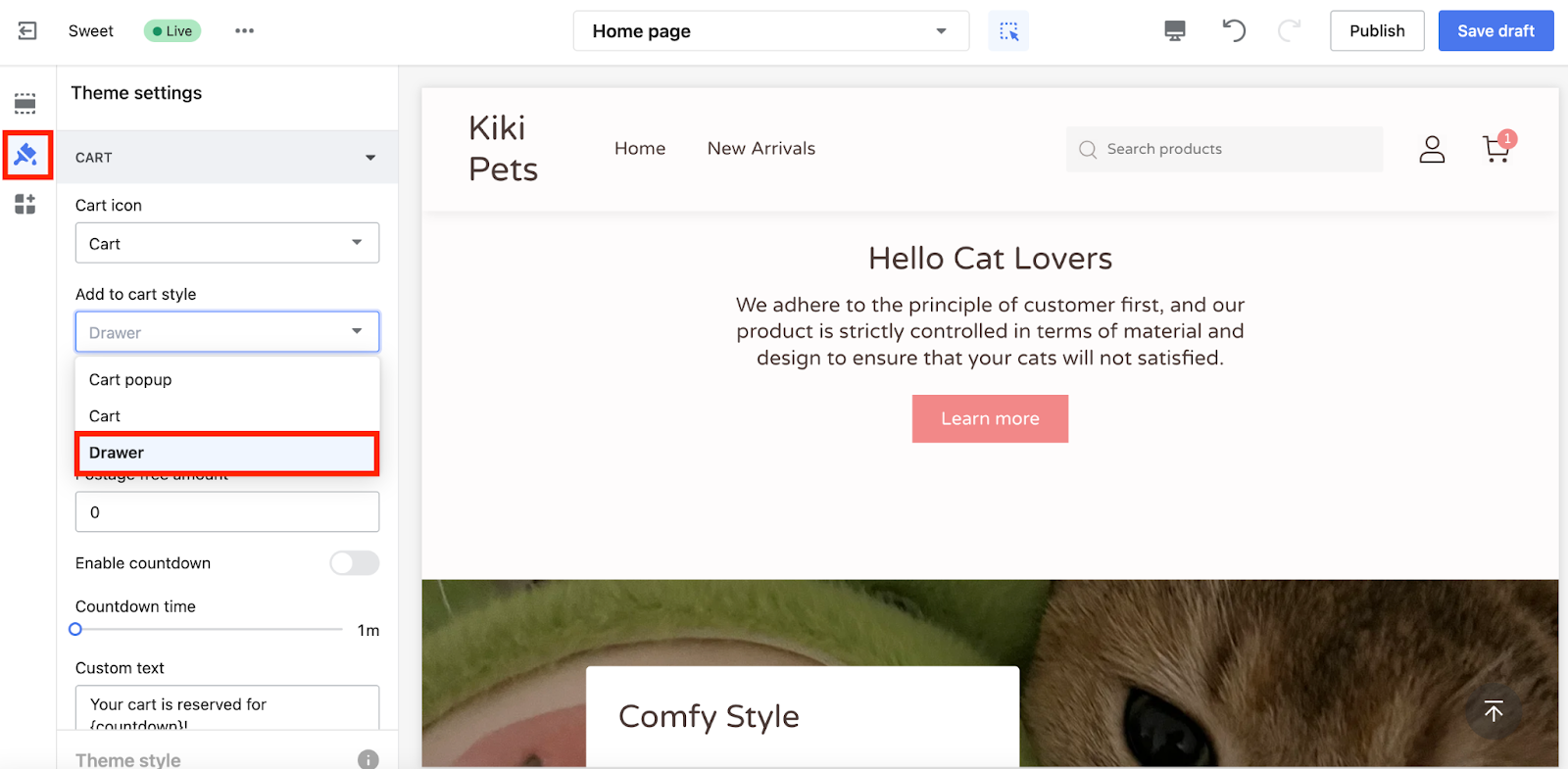Click Home in the preview navigation
Screen dimensions: 1568x769
pyautogui.click(x=640, y=149)
